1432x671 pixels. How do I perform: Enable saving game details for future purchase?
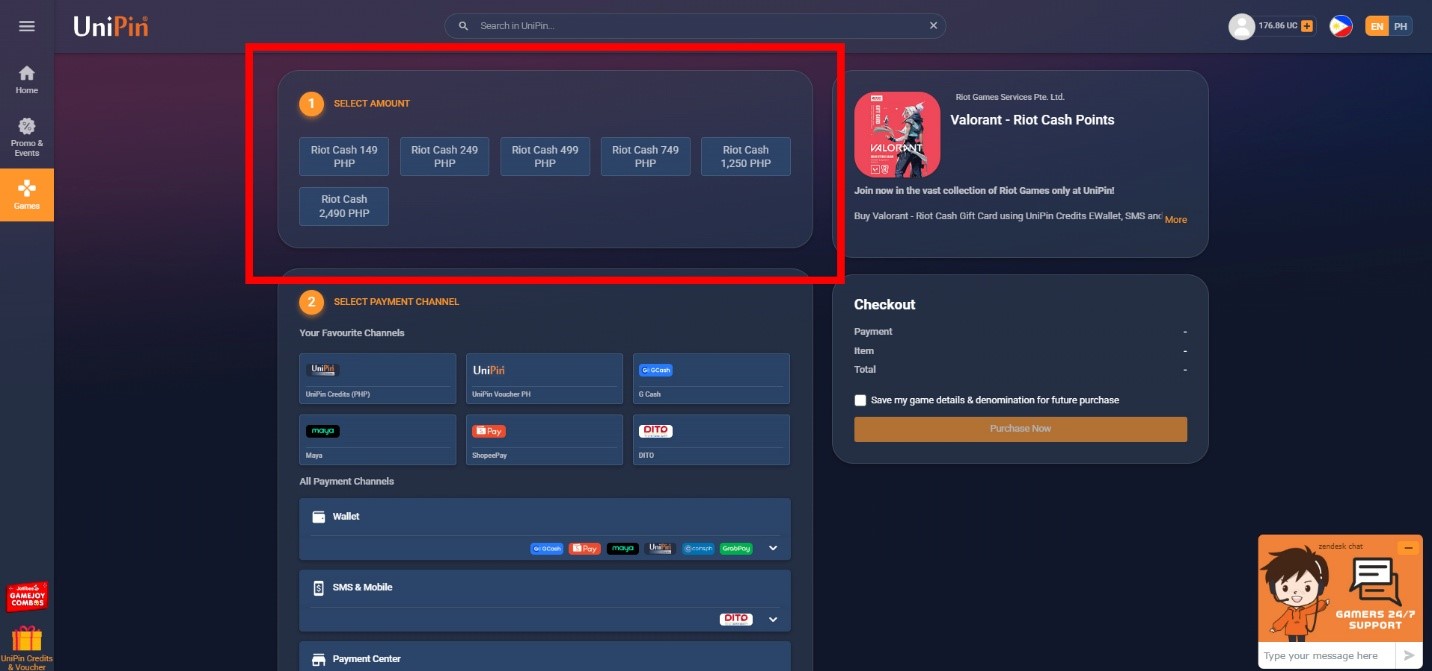860,399
